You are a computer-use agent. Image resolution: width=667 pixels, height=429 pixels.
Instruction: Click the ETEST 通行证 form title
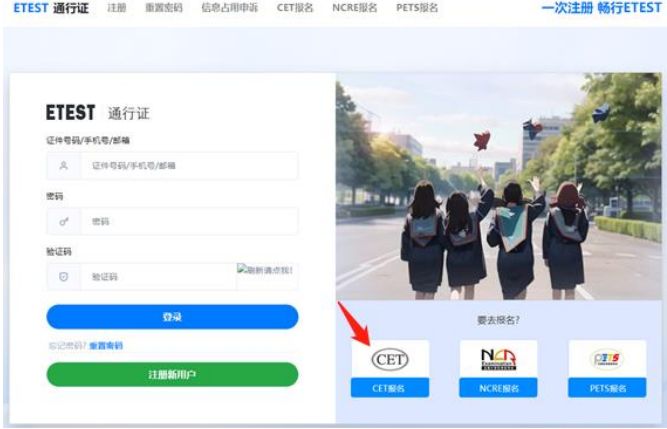point(98,113)
